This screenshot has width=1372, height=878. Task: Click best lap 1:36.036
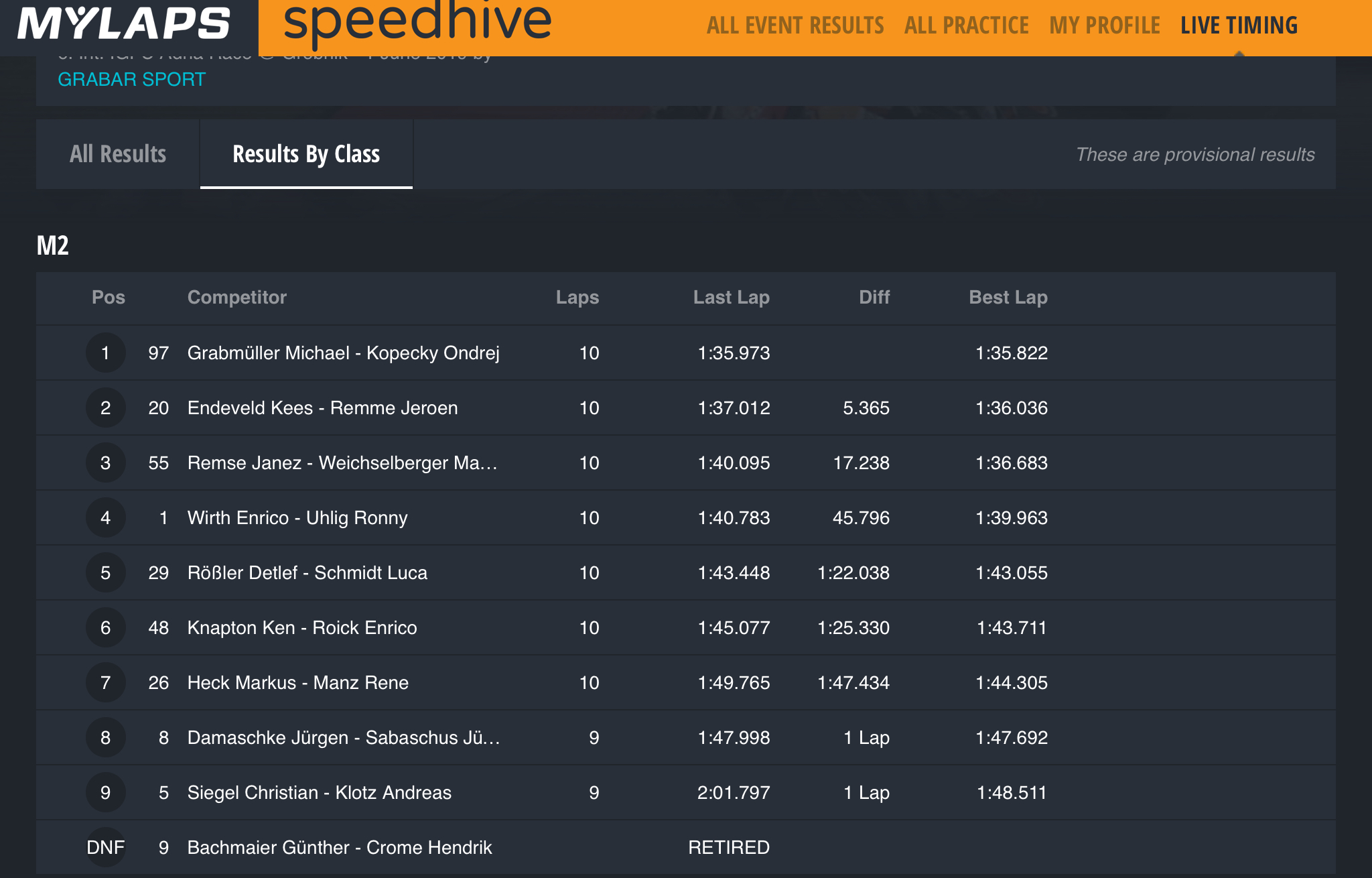(x=1012, y=407)
